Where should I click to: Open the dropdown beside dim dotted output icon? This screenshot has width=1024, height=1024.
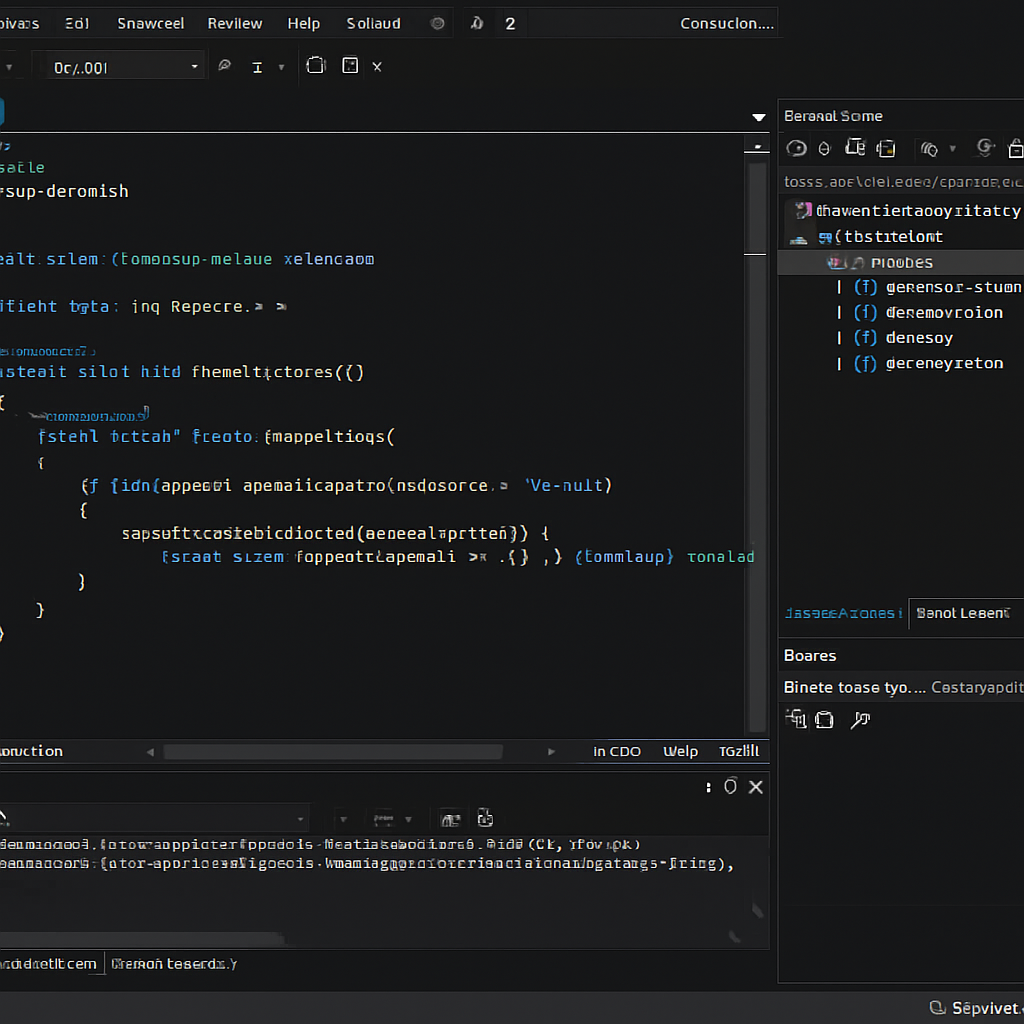(409, 819)
